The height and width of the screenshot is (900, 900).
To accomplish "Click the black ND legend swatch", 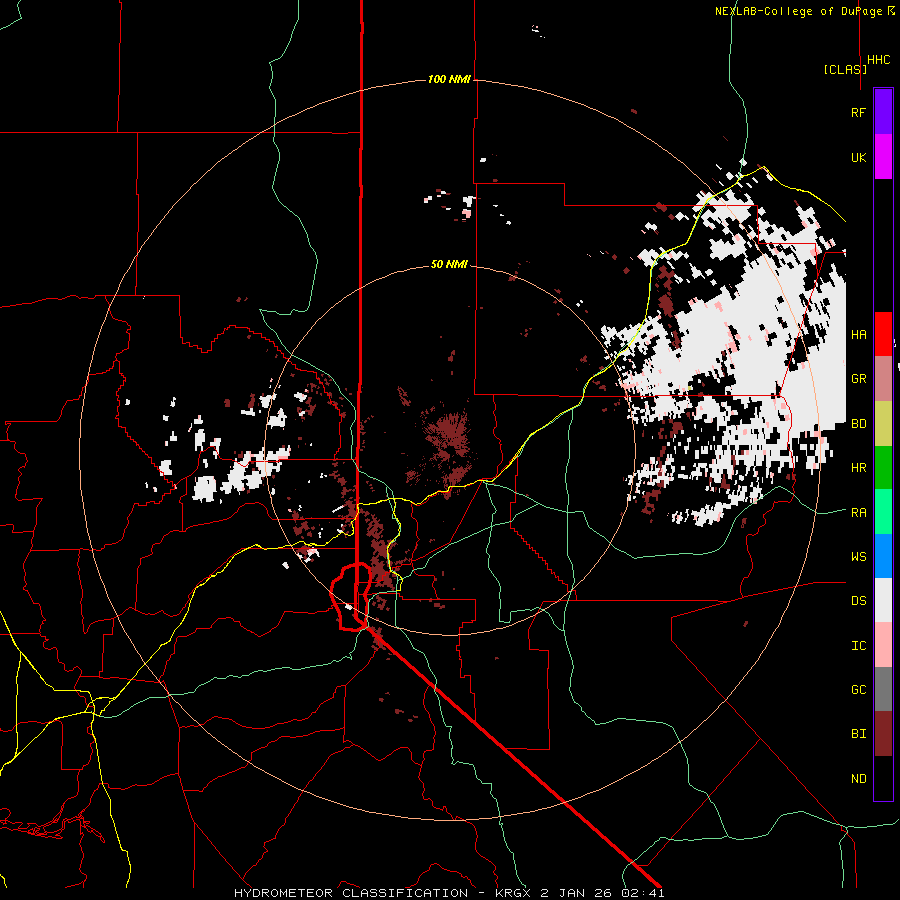I will coord(883,778).
